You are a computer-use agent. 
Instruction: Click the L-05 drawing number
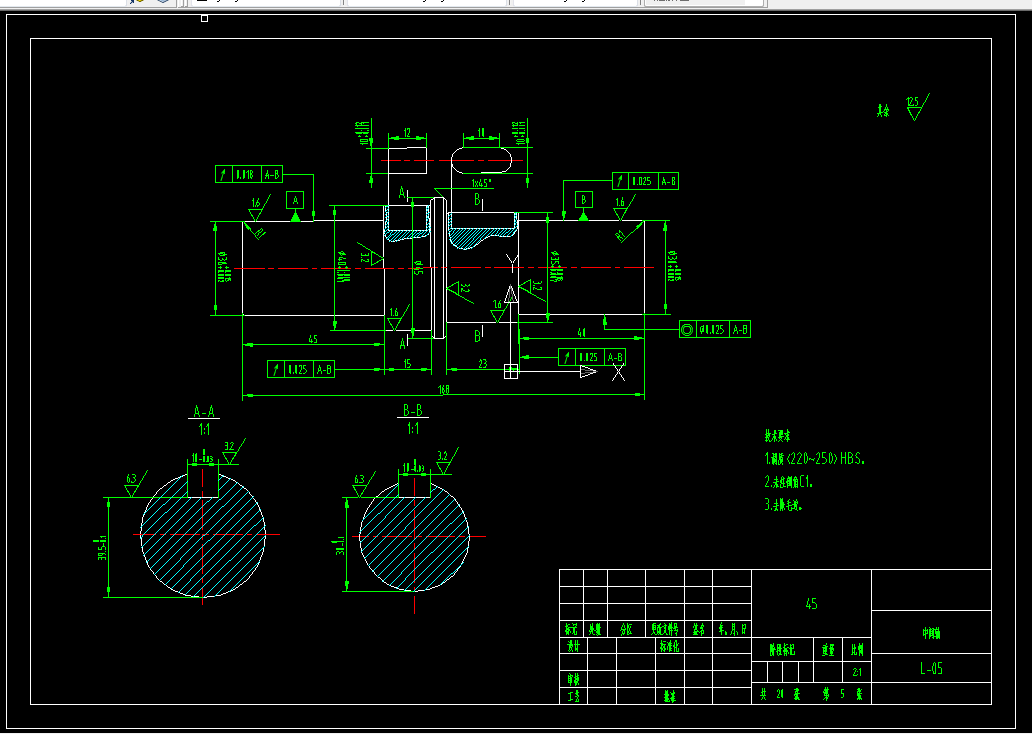(x=931, y=669)
